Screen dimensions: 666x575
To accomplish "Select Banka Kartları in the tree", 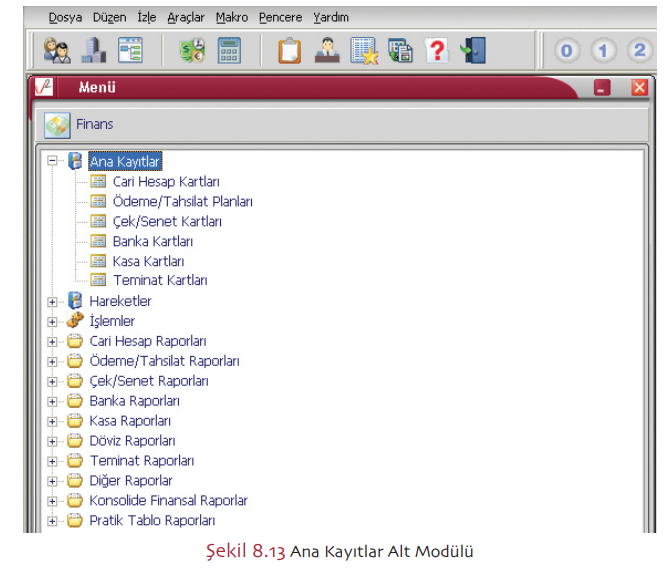I will [153, 241].
